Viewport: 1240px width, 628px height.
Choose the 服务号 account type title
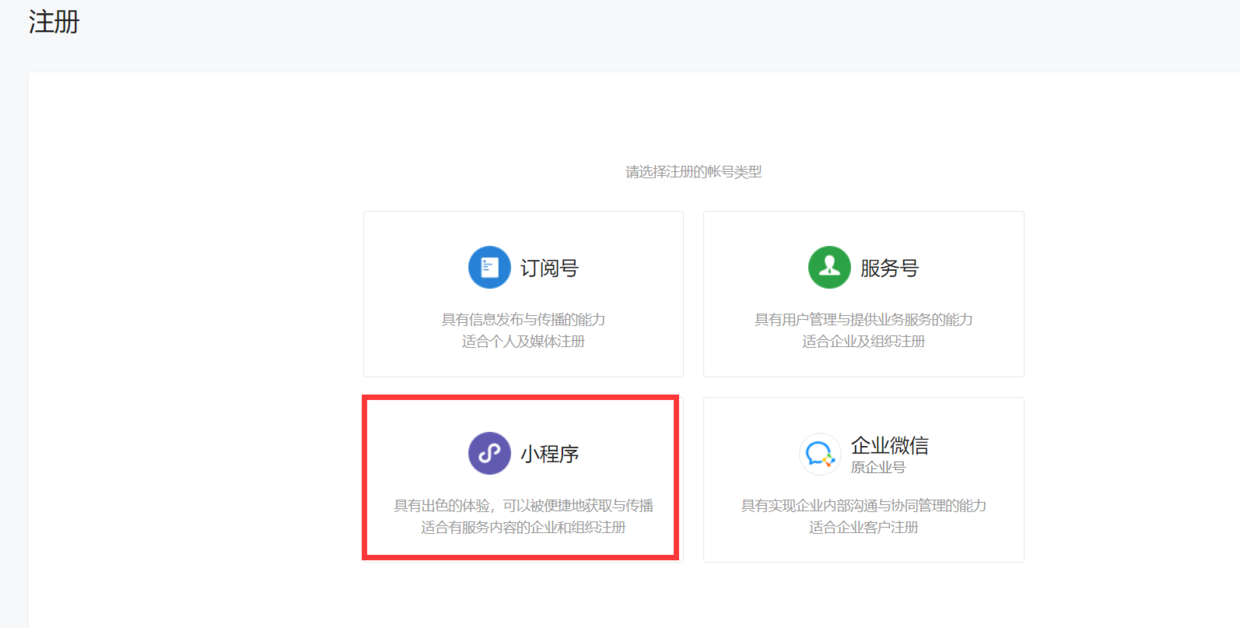click(x=889, y=268)
